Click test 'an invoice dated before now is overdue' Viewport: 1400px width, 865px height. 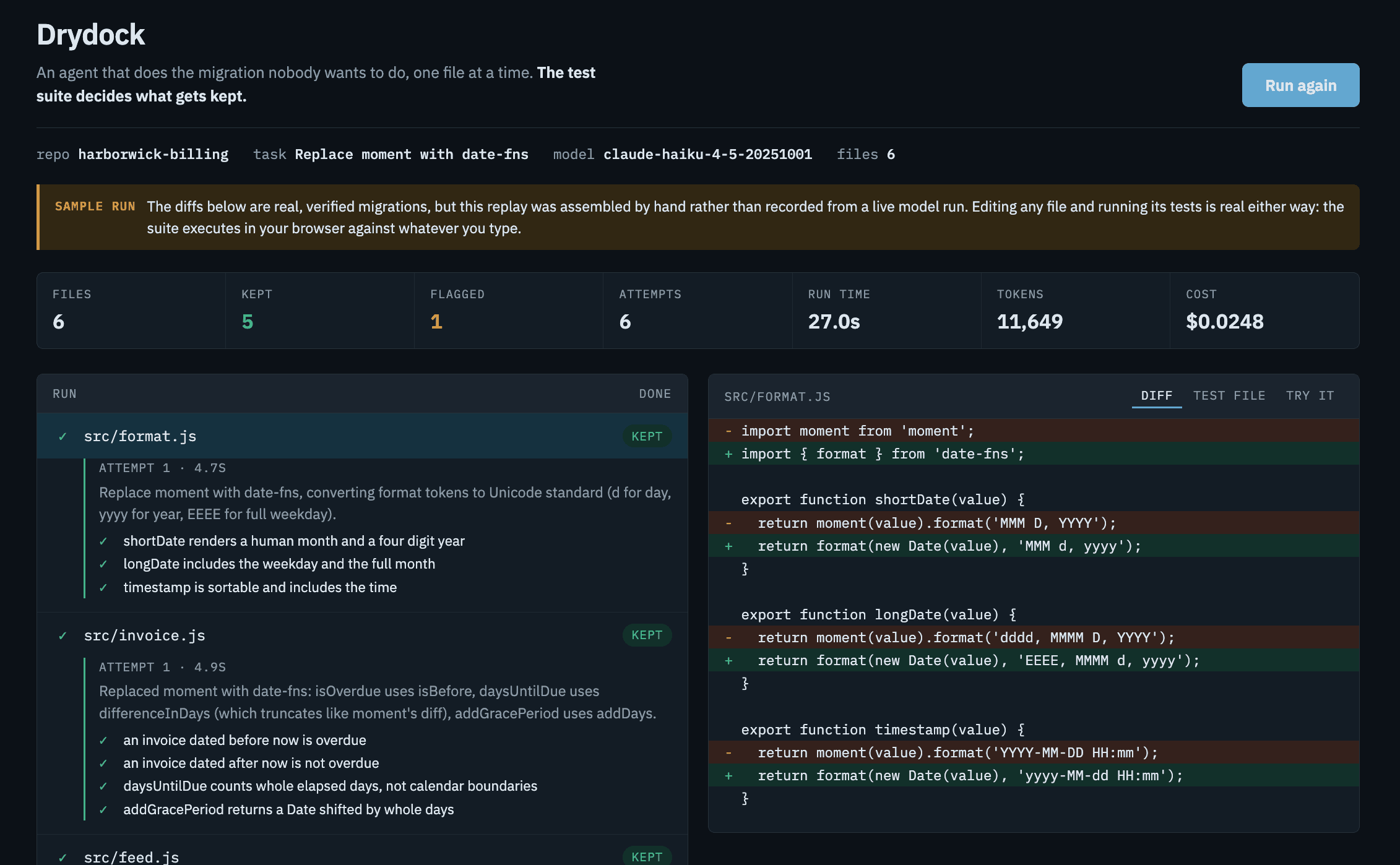point(244,741)
